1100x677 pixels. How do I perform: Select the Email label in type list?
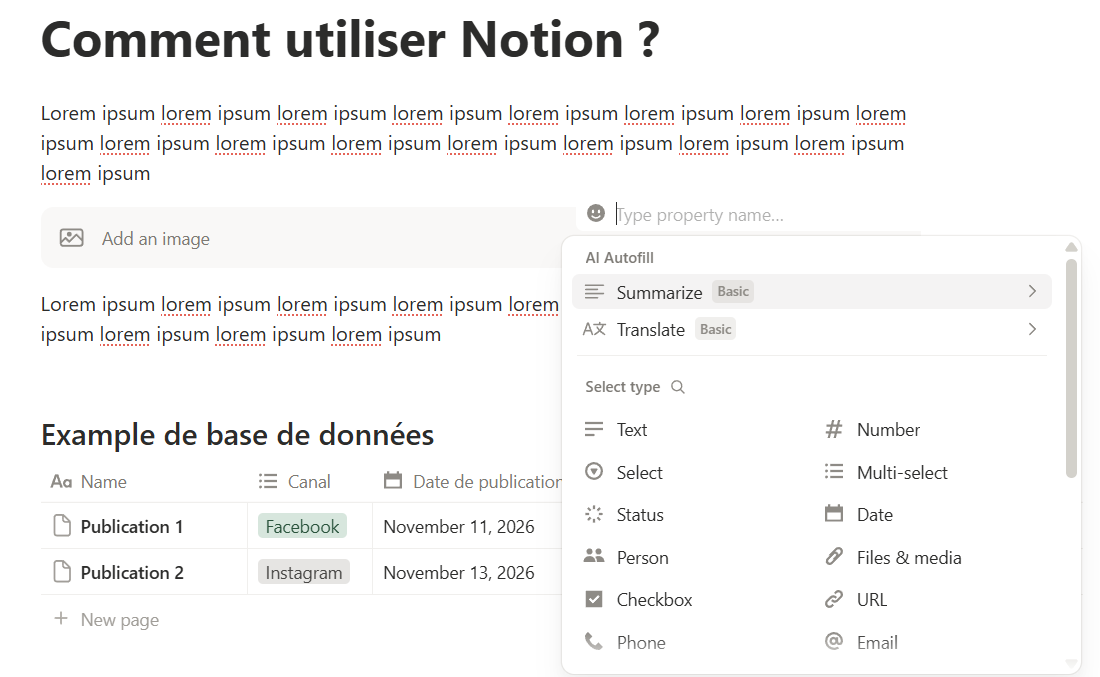pos(877,643)
